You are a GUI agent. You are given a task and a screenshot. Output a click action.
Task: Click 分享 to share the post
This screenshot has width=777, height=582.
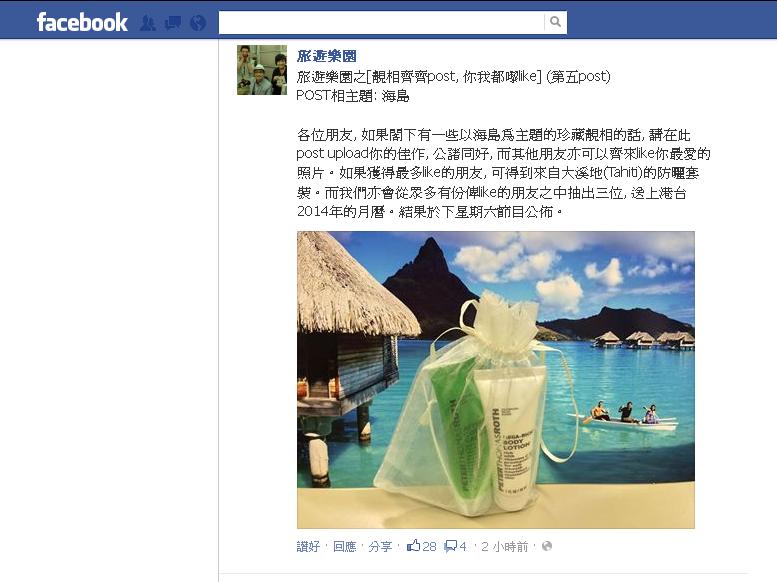[380, 546]
